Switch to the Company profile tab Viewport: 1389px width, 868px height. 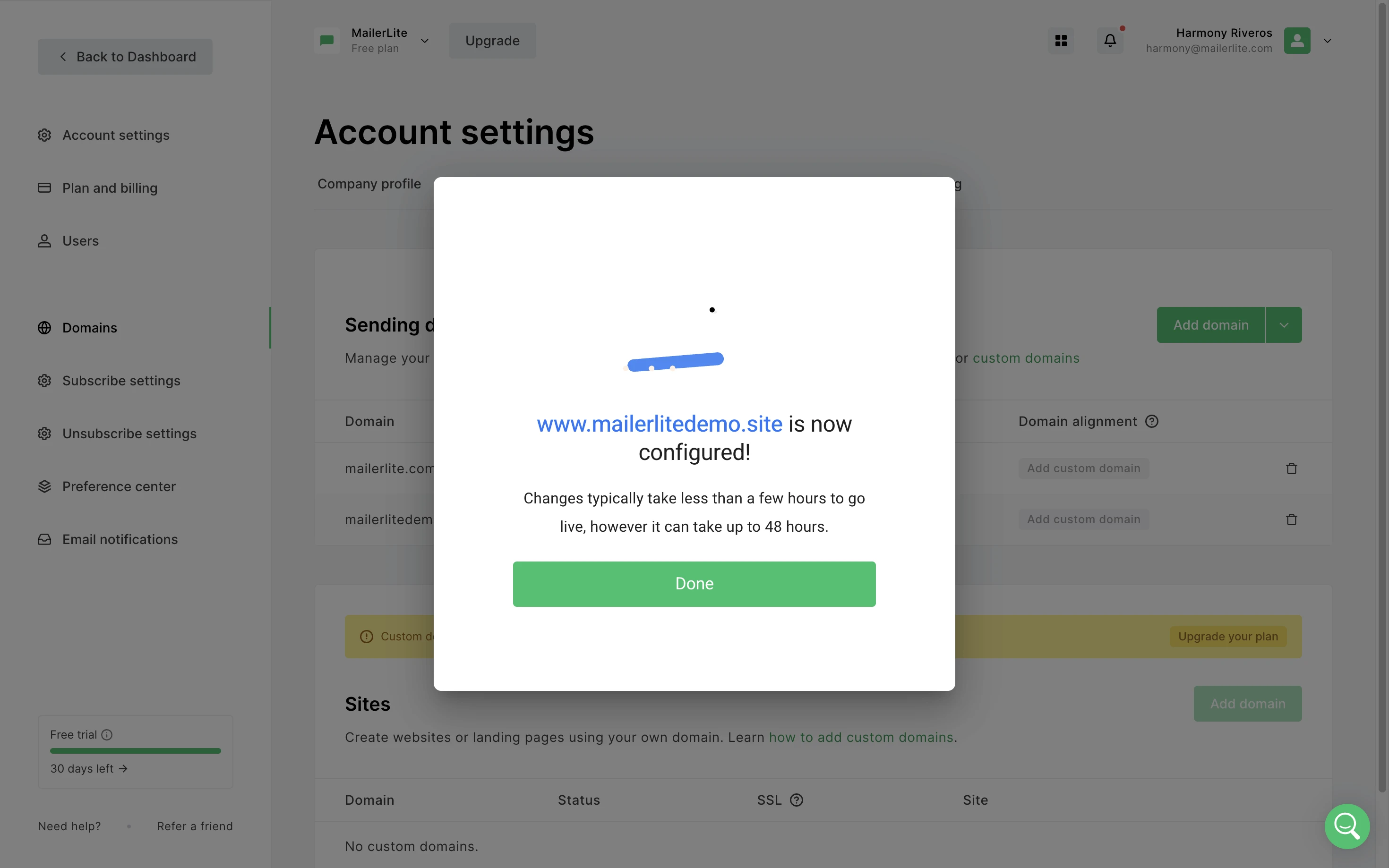pyautogui.click(x=369, y=184)
